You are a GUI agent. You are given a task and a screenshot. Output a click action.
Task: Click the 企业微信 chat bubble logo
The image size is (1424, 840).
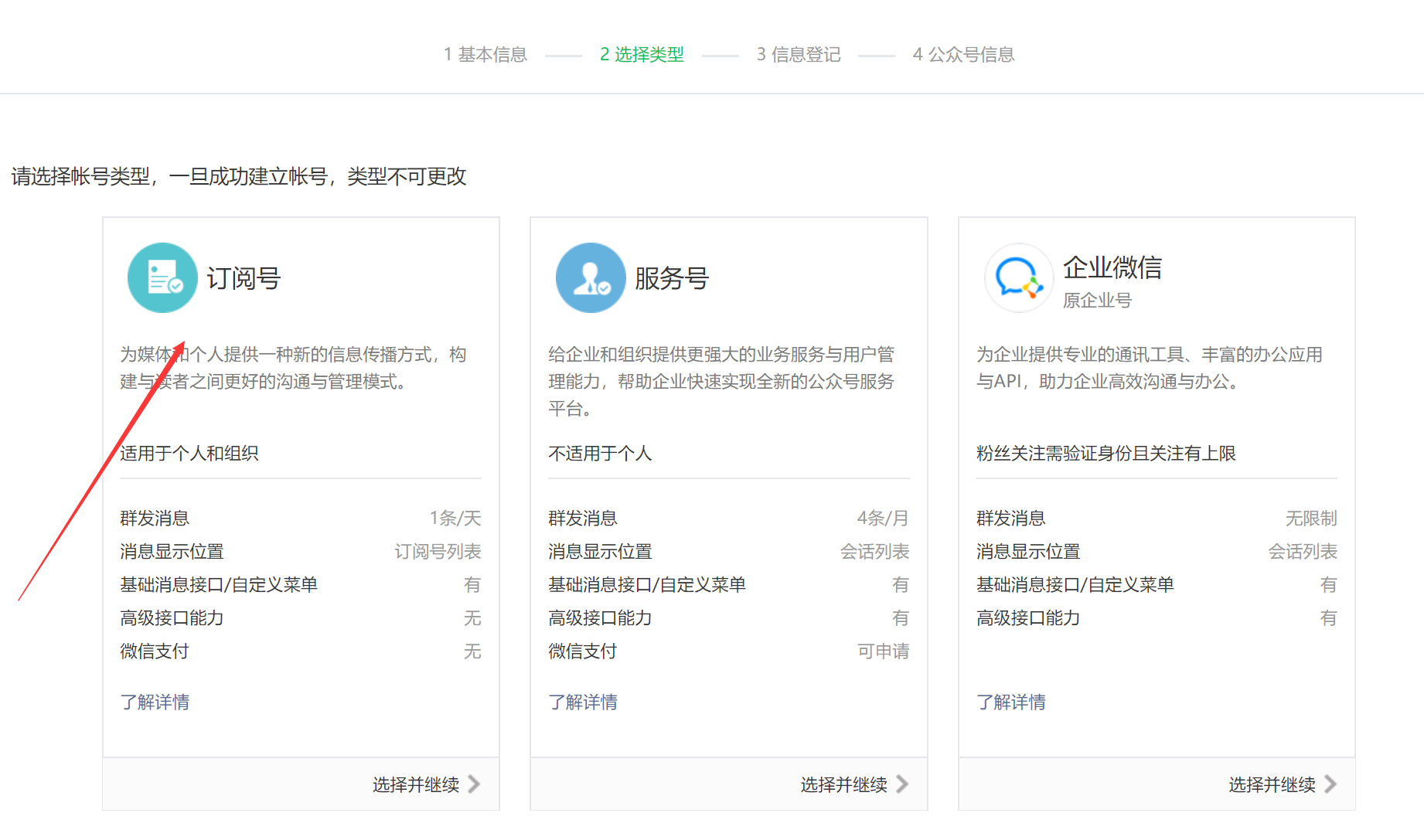coord(1019,277)
